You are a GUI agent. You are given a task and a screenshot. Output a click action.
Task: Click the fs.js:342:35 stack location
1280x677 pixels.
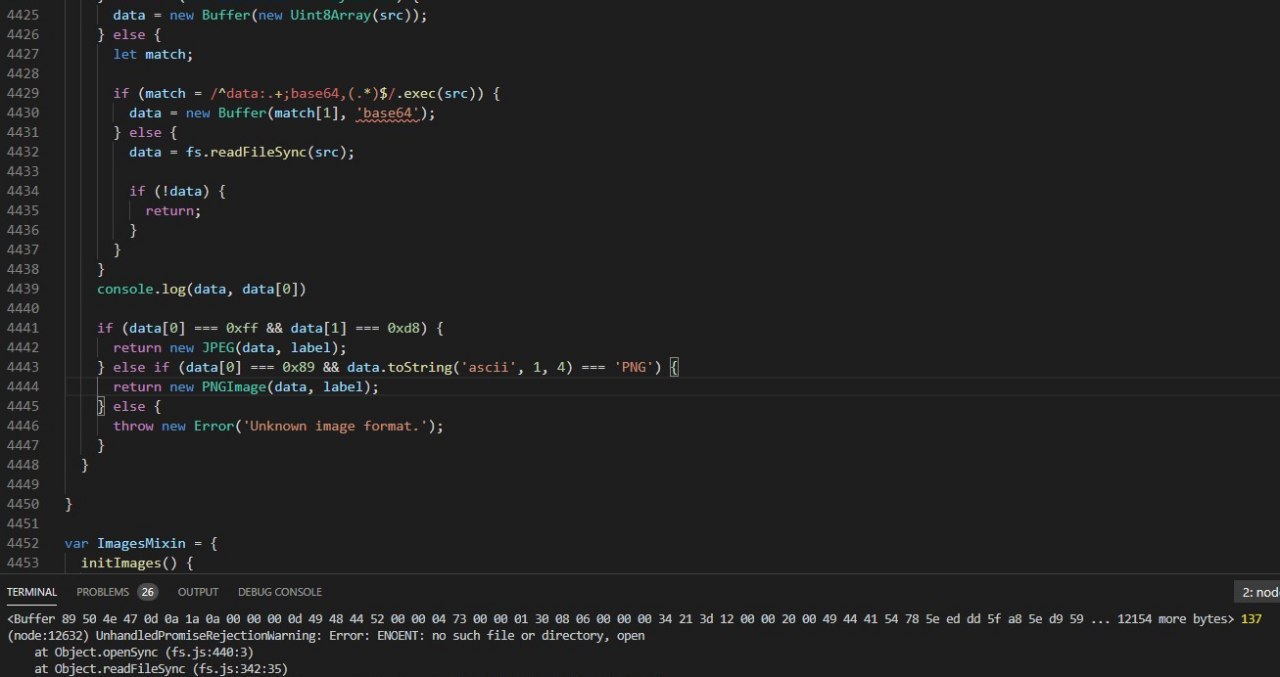click(x=240, y=669)
